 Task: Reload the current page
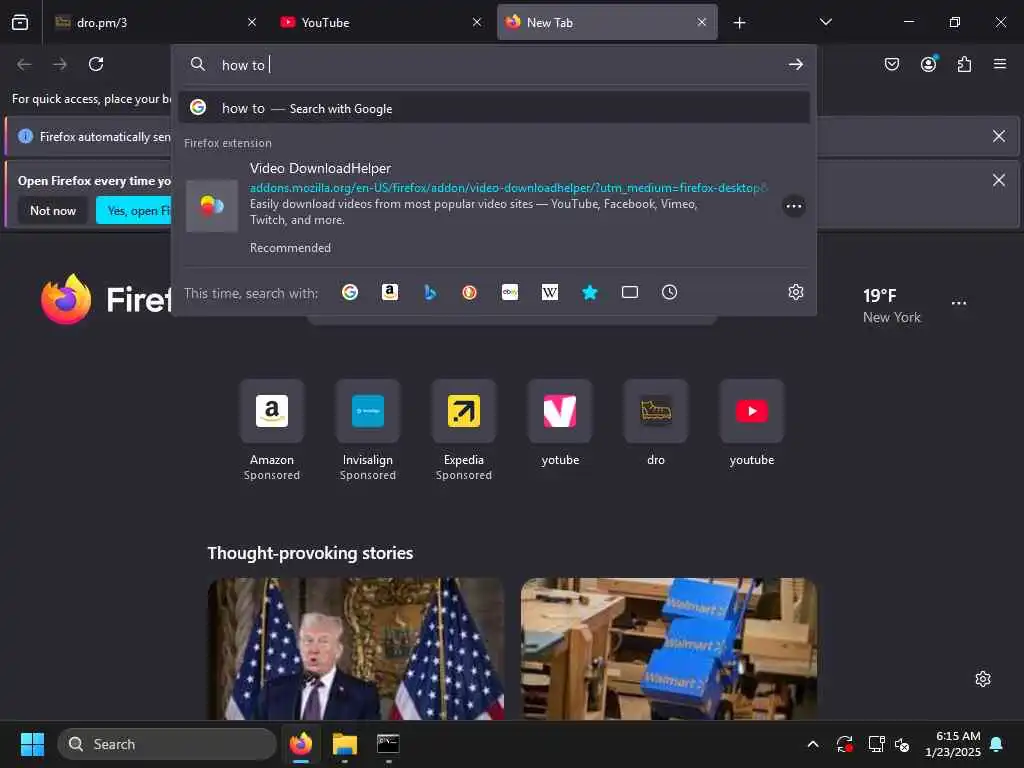(96, 64)
